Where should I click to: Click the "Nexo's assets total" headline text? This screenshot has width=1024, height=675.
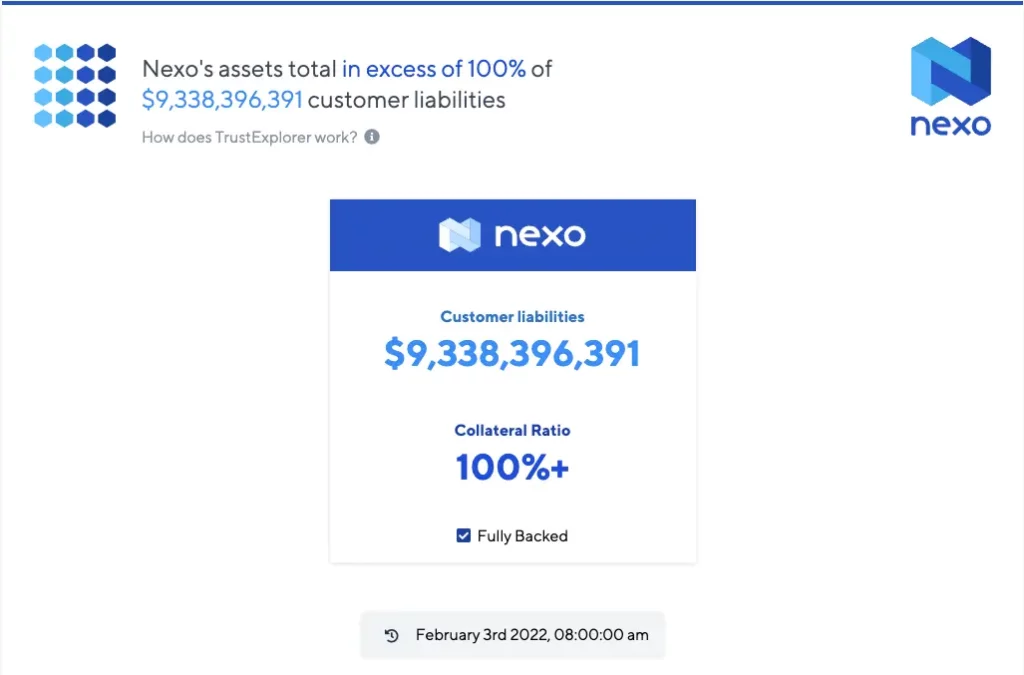(x=239, y=69)
